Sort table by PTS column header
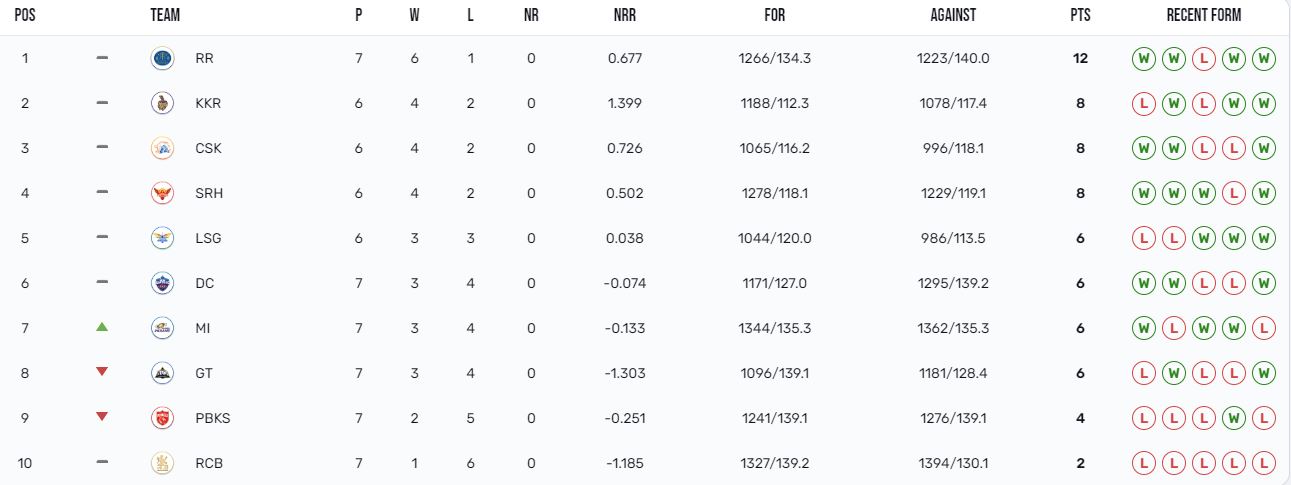The height and width of the screenshot is (485, 1291). 1080,16
